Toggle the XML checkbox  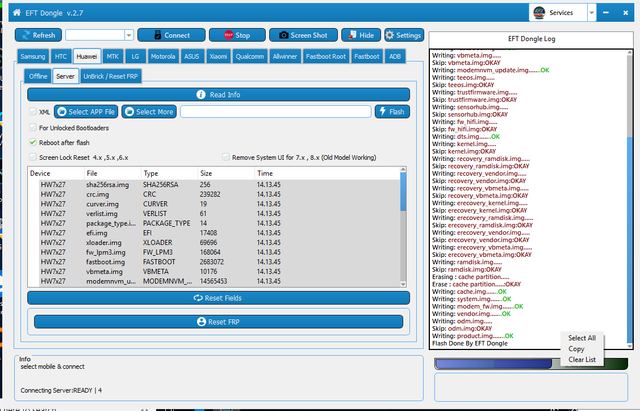click(33, 111)
